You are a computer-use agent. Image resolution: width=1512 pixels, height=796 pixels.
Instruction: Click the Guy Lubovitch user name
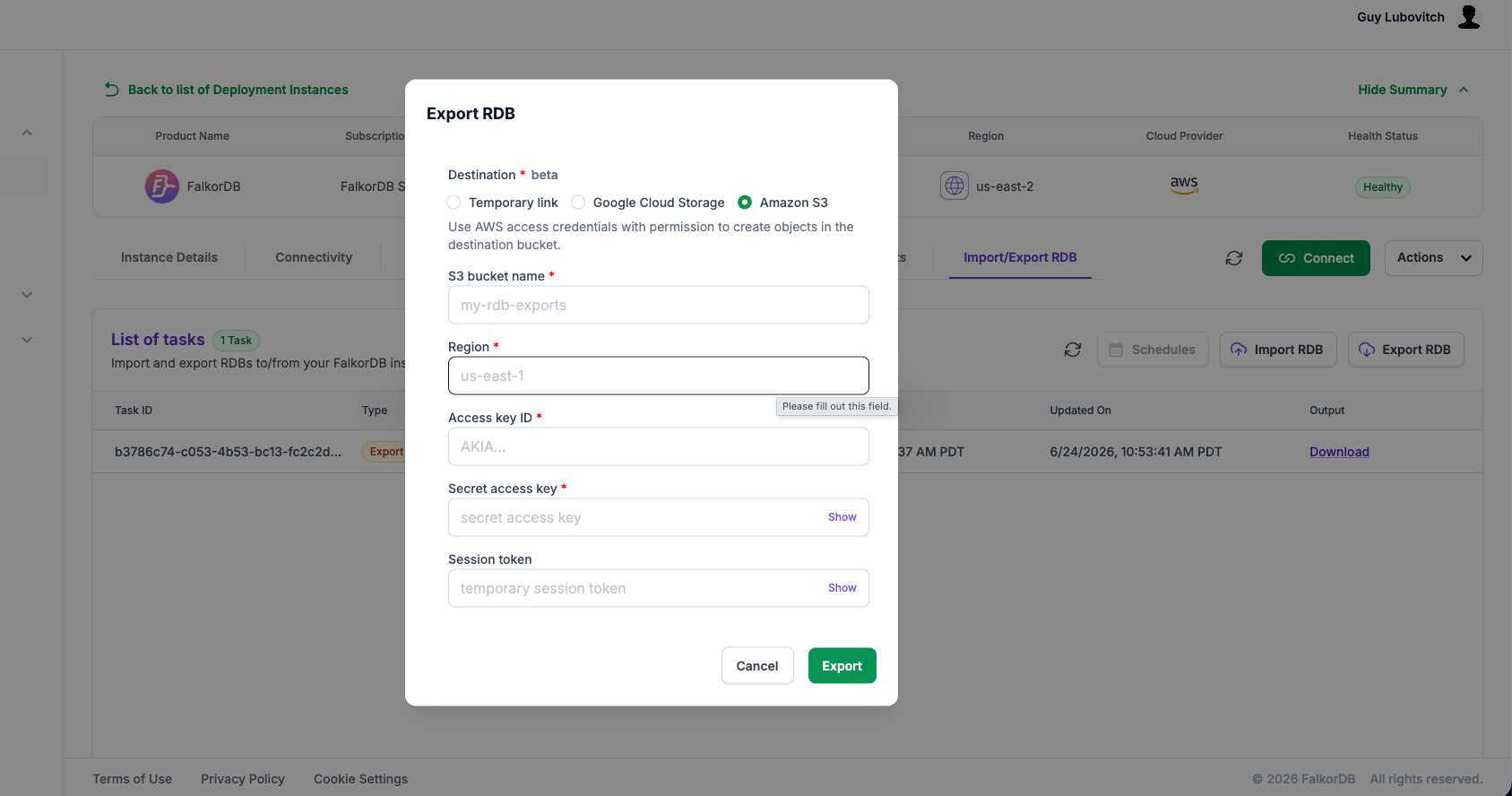[1401, 17]
